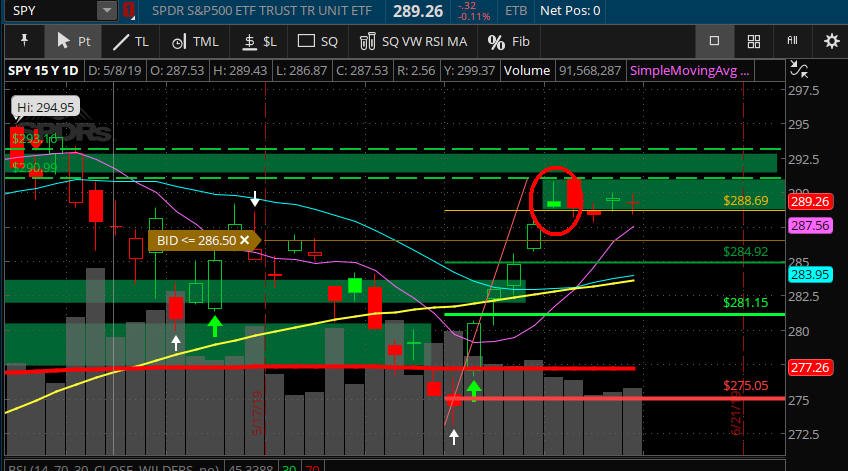
Task: Expand the SPY symbol dropdown
Action: click(x=108, y=10)
